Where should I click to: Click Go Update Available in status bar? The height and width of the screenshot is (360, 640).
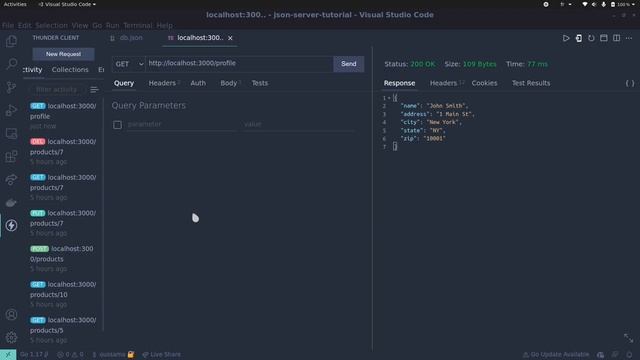coord(556,355)
